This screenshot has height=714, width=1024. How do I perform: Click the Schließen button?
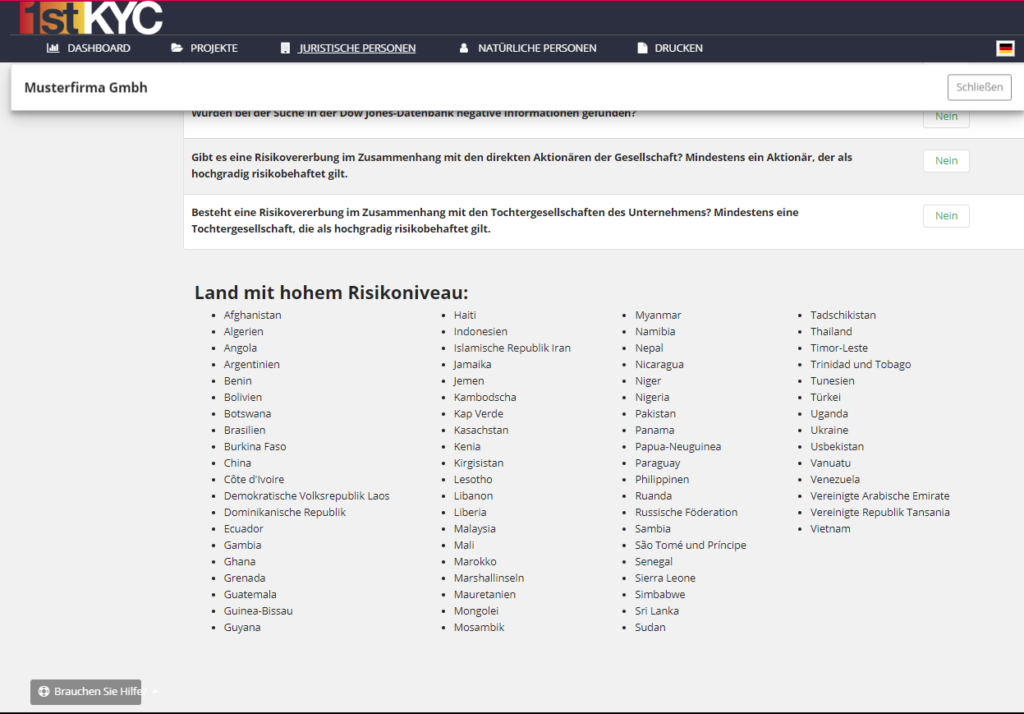pos(979,87)
